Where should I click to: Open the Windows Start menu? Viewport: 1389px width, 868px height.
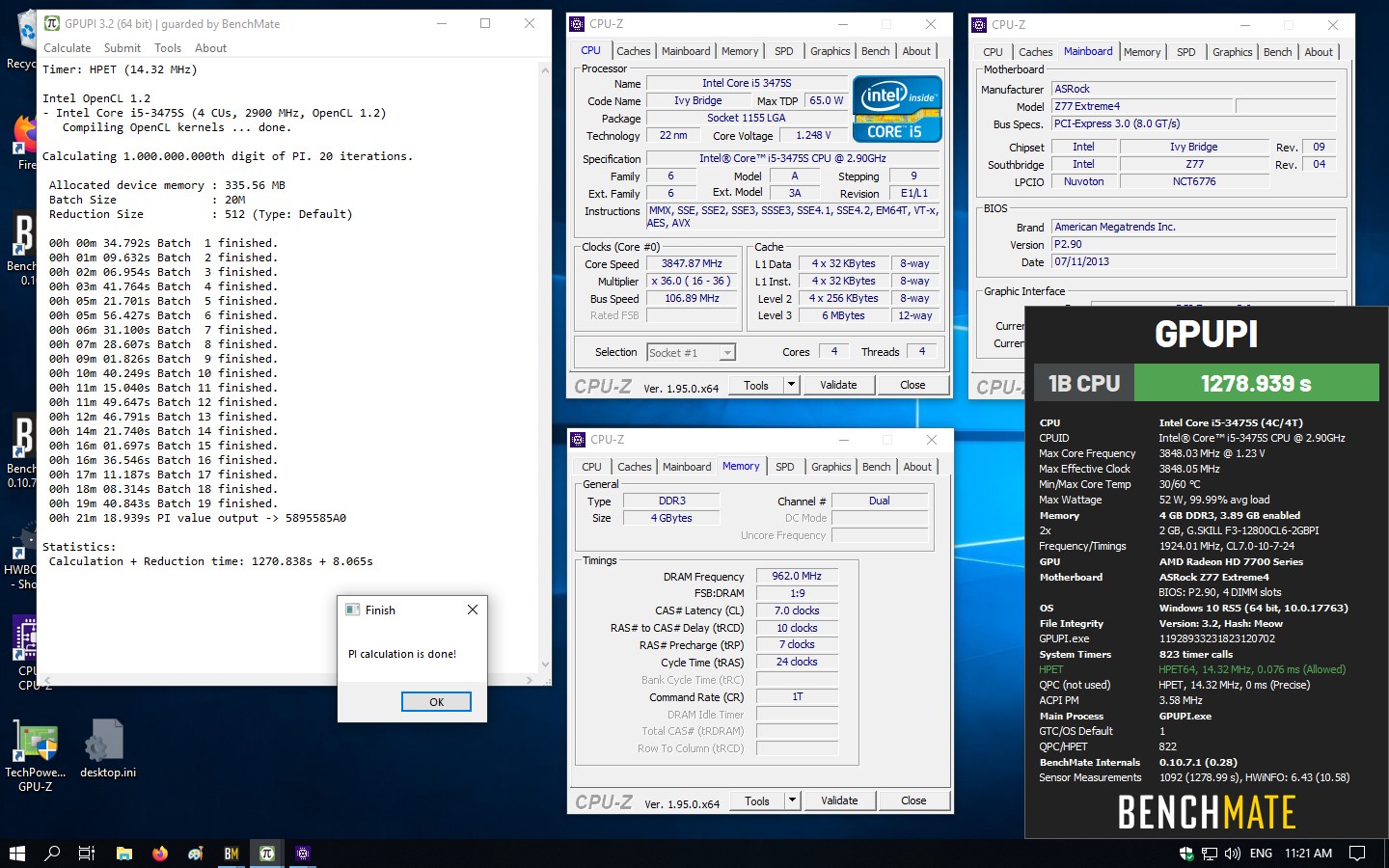16,854
